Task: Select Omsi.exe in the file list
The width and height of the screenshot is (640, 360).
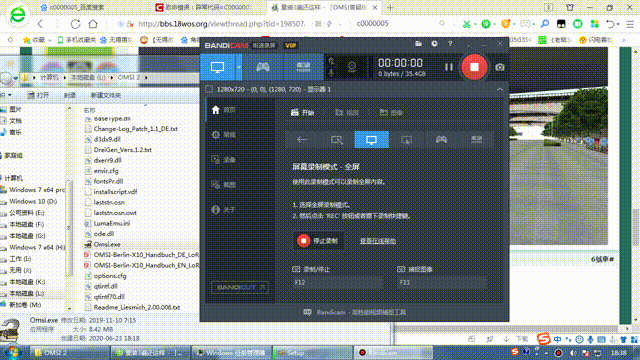Action: click(x=107, y=244)
